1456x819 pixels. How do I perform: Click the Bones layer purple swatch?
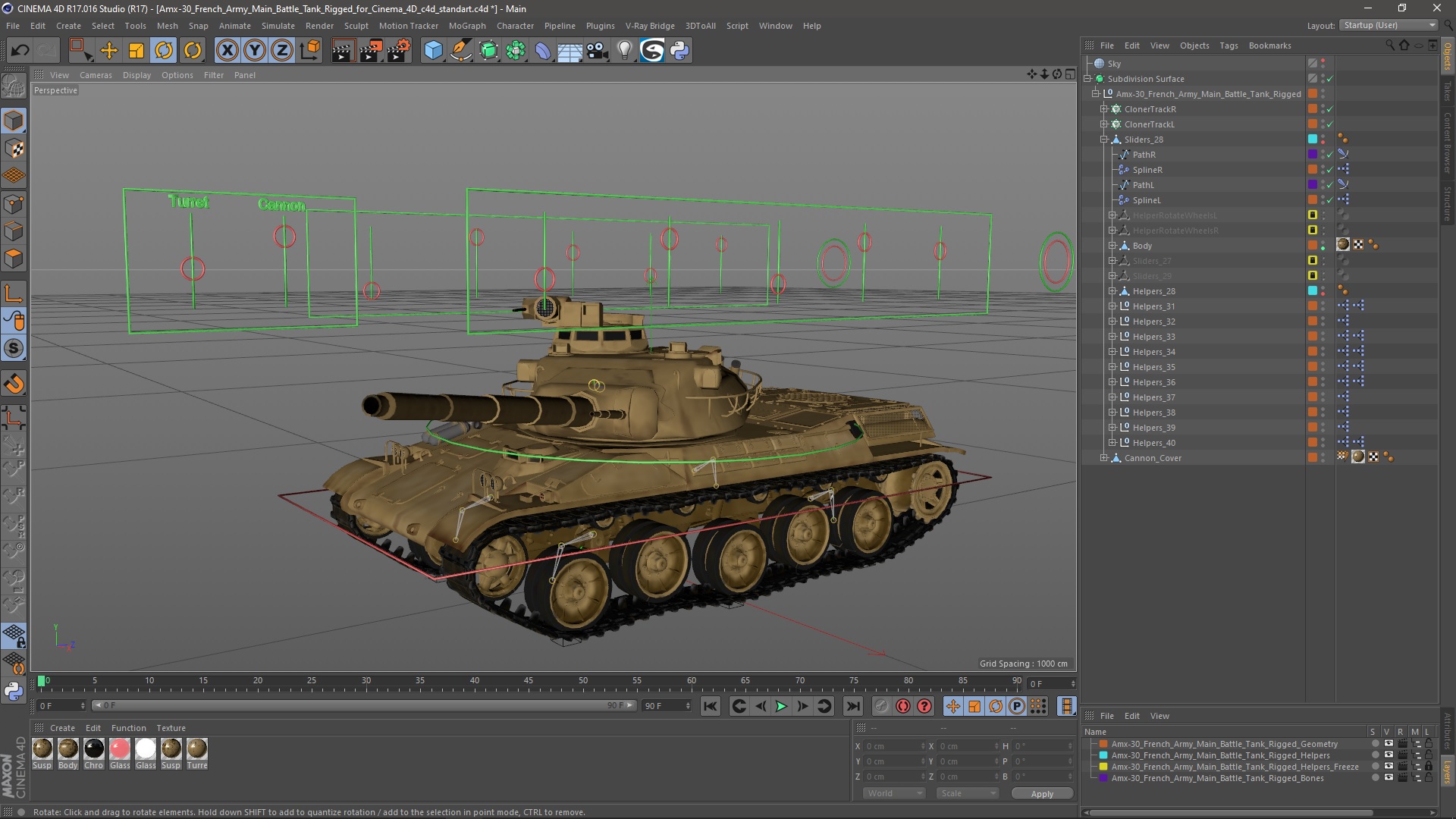click(1104, 778)
